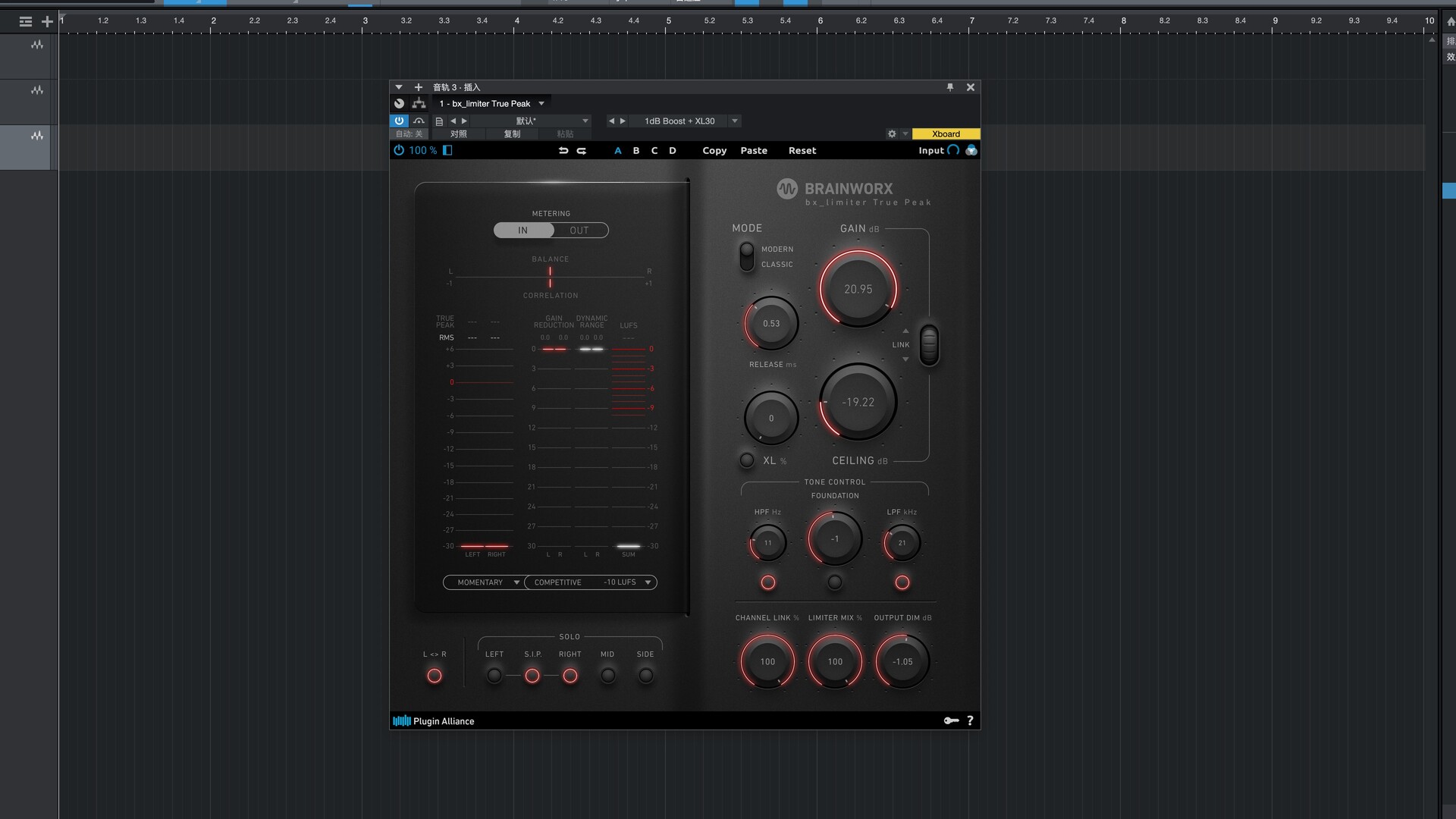The image size is (1456, 819).
Task: Toggle the half-square panel view icon
Action: [447, 150]
